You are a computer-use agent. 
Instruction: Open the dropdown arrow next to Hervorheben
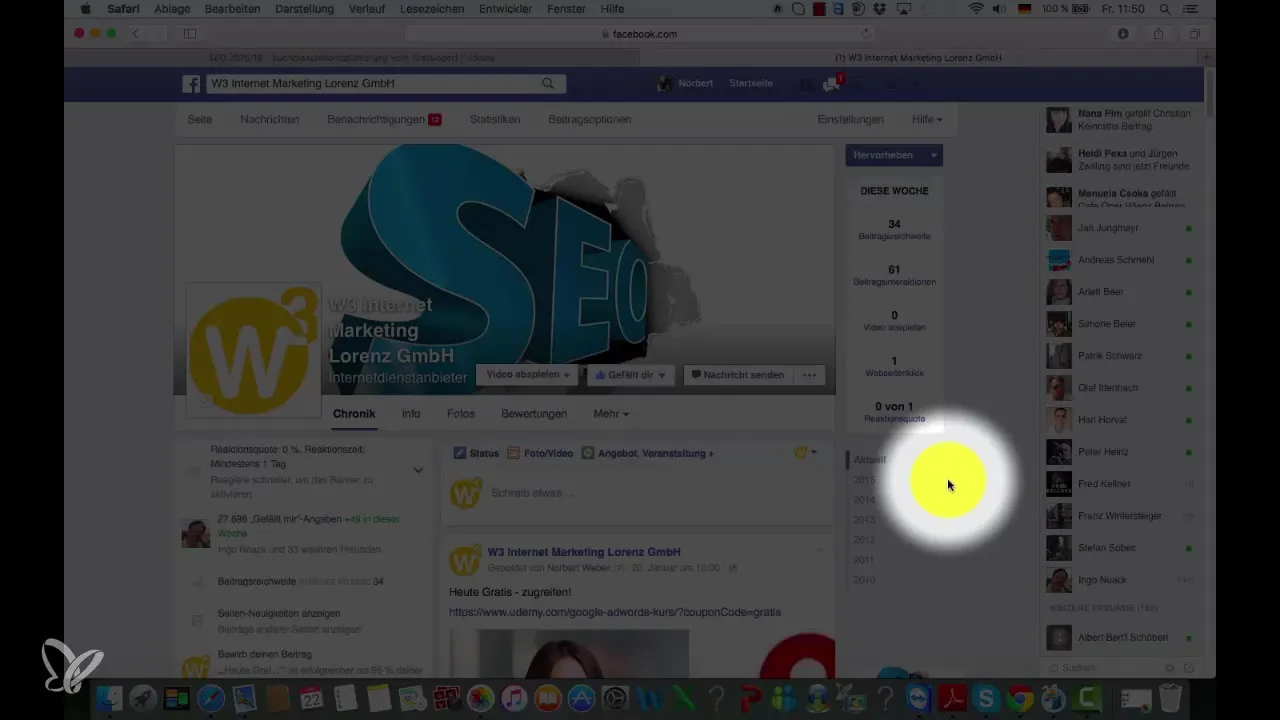click(933, 155)
